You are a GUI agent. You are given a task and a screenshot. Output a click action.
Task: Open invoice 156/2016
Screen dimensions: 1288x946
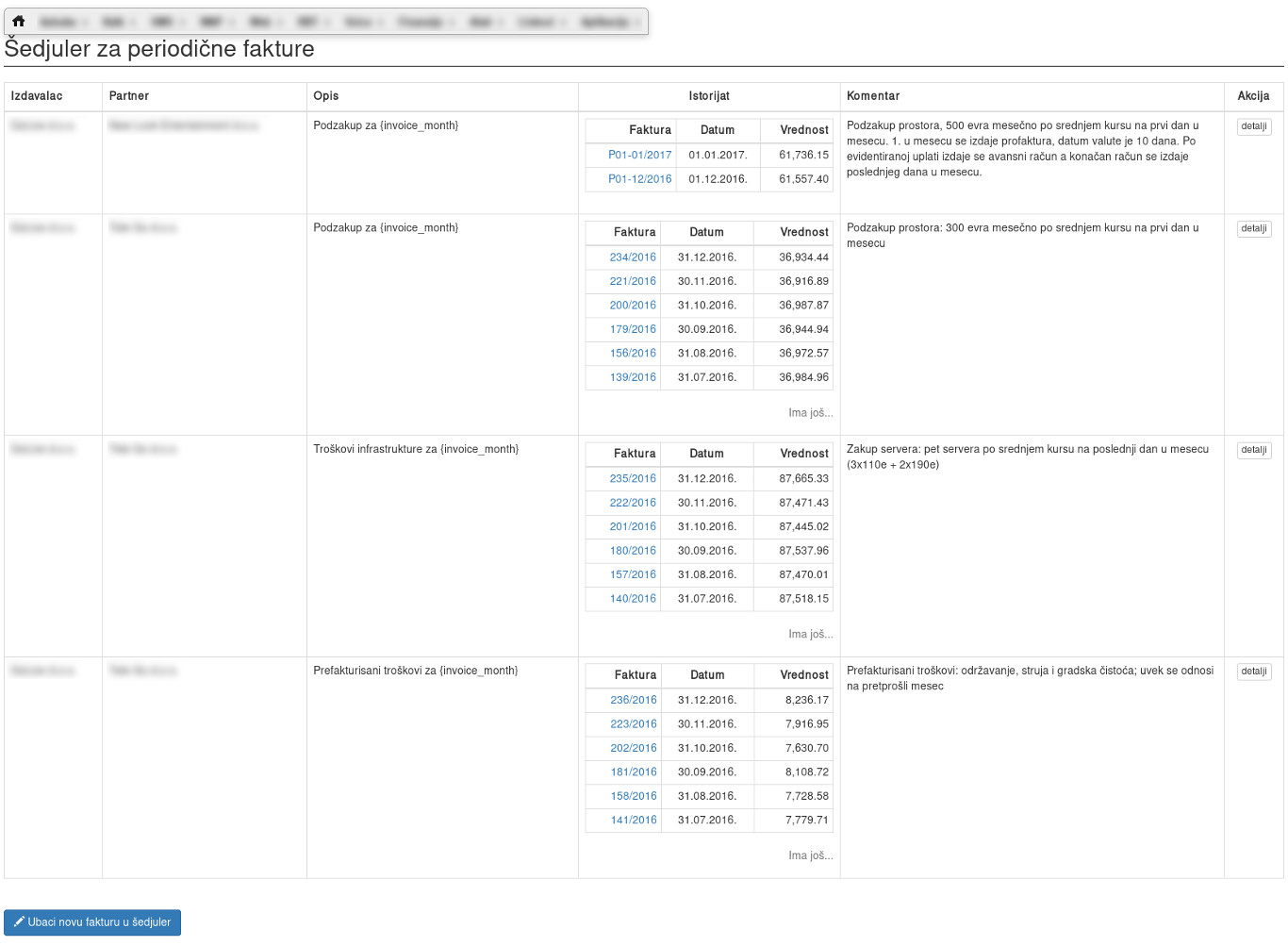pyautogui.click(x=633, y=354)
